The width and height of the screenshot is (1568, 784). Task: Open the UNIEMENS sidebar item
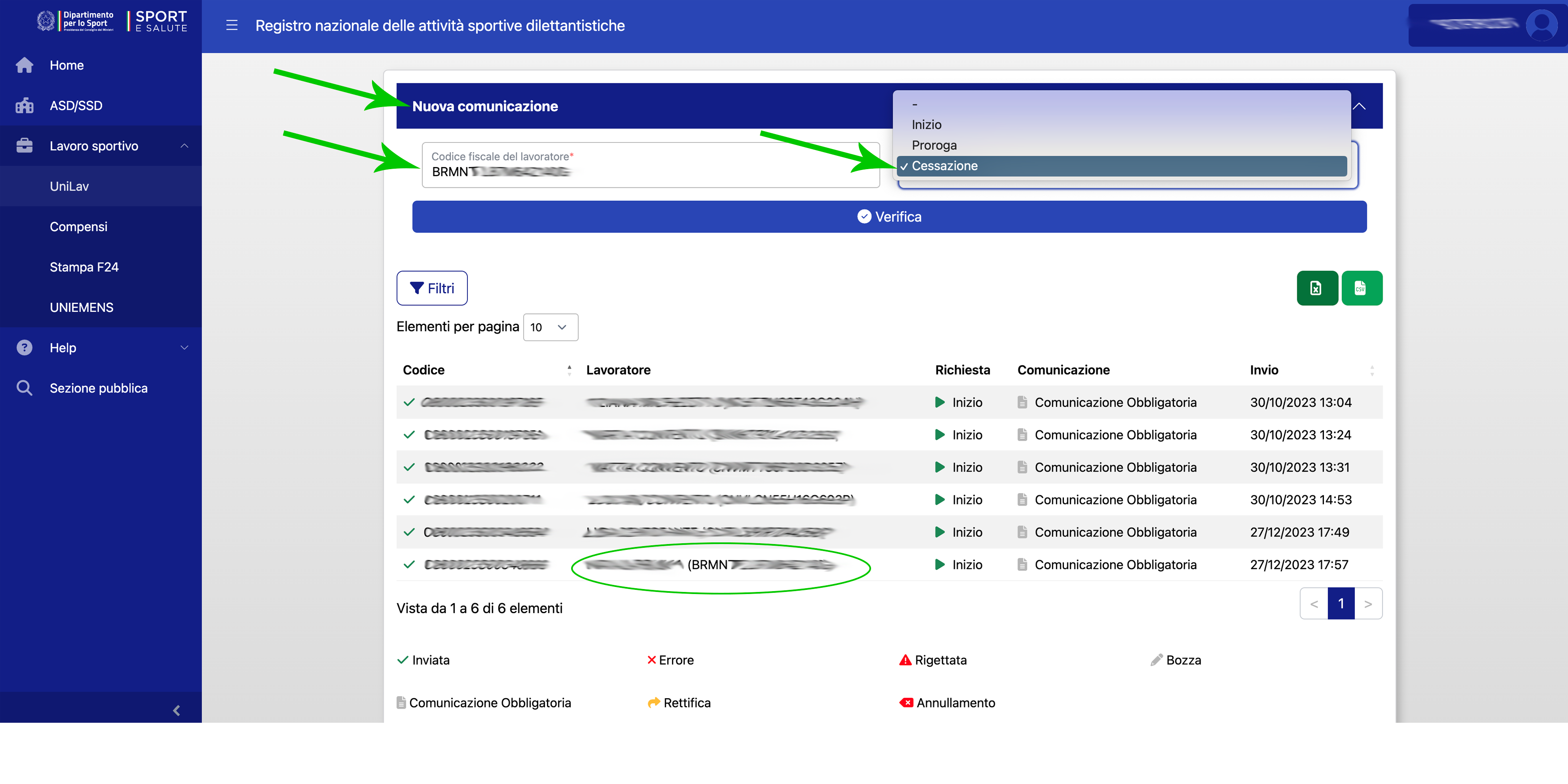click(x=82, y=307)
